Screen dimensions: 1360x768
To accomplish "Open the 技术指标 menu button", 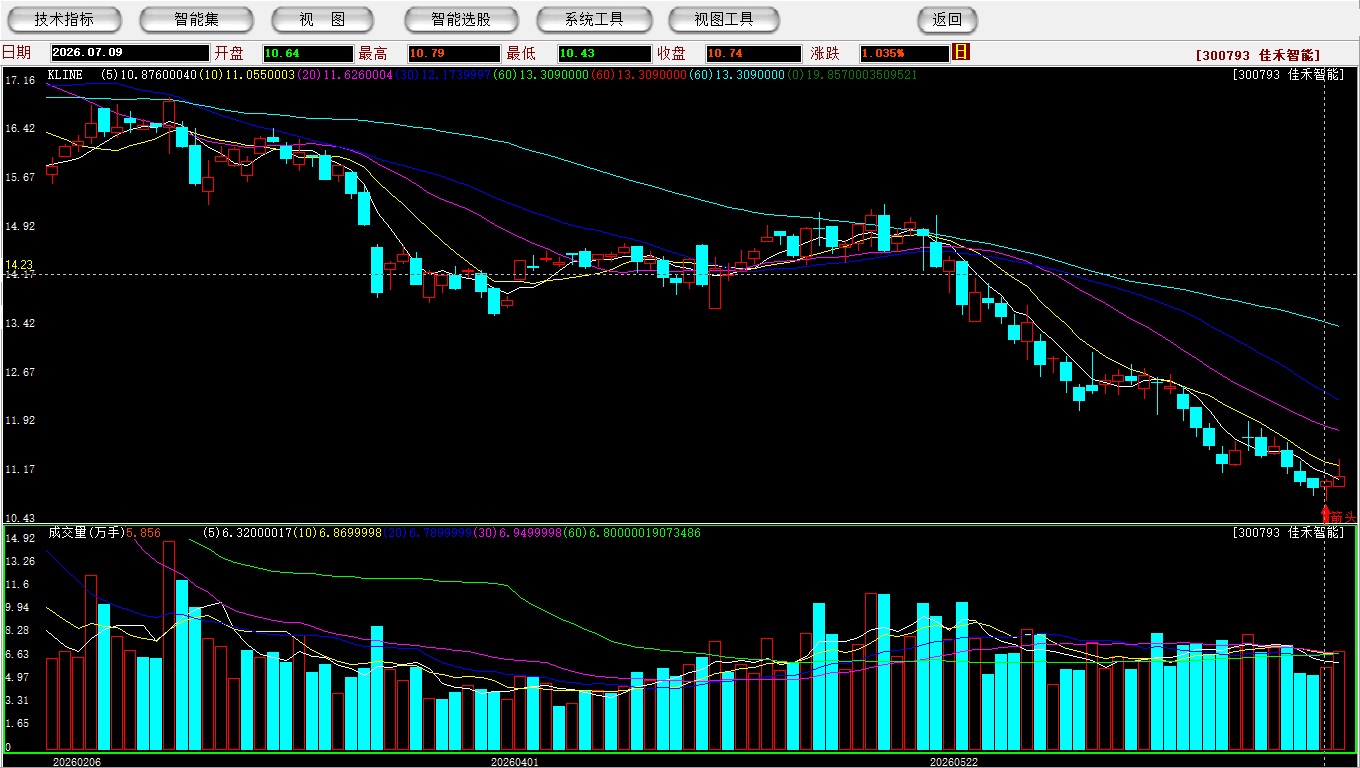I will 64,19.
